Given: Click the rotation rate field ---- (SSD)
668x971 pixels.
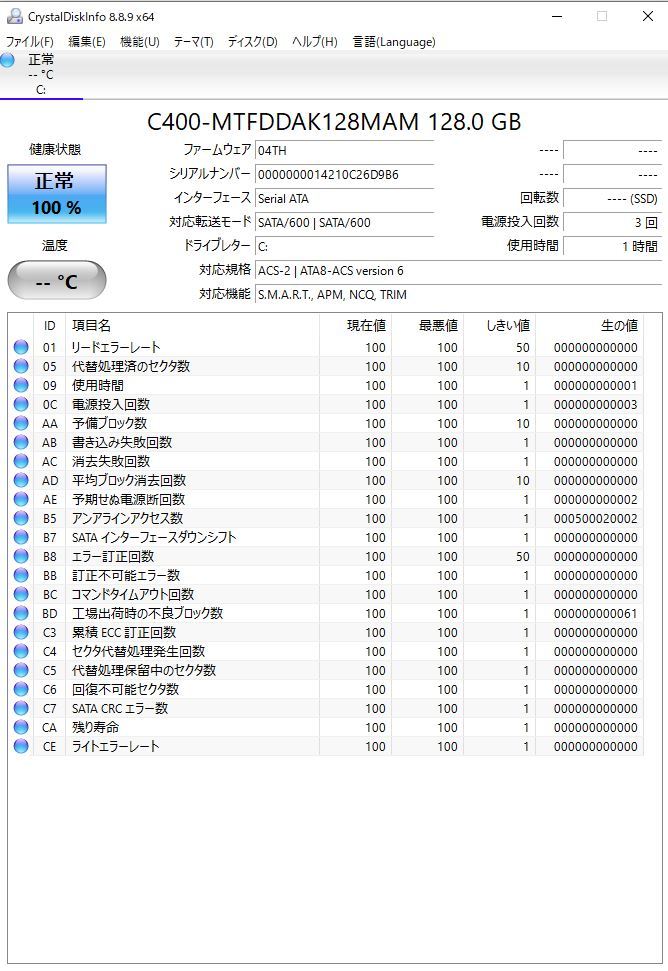Looking at the screenshot, I should (x=612, y=199).
